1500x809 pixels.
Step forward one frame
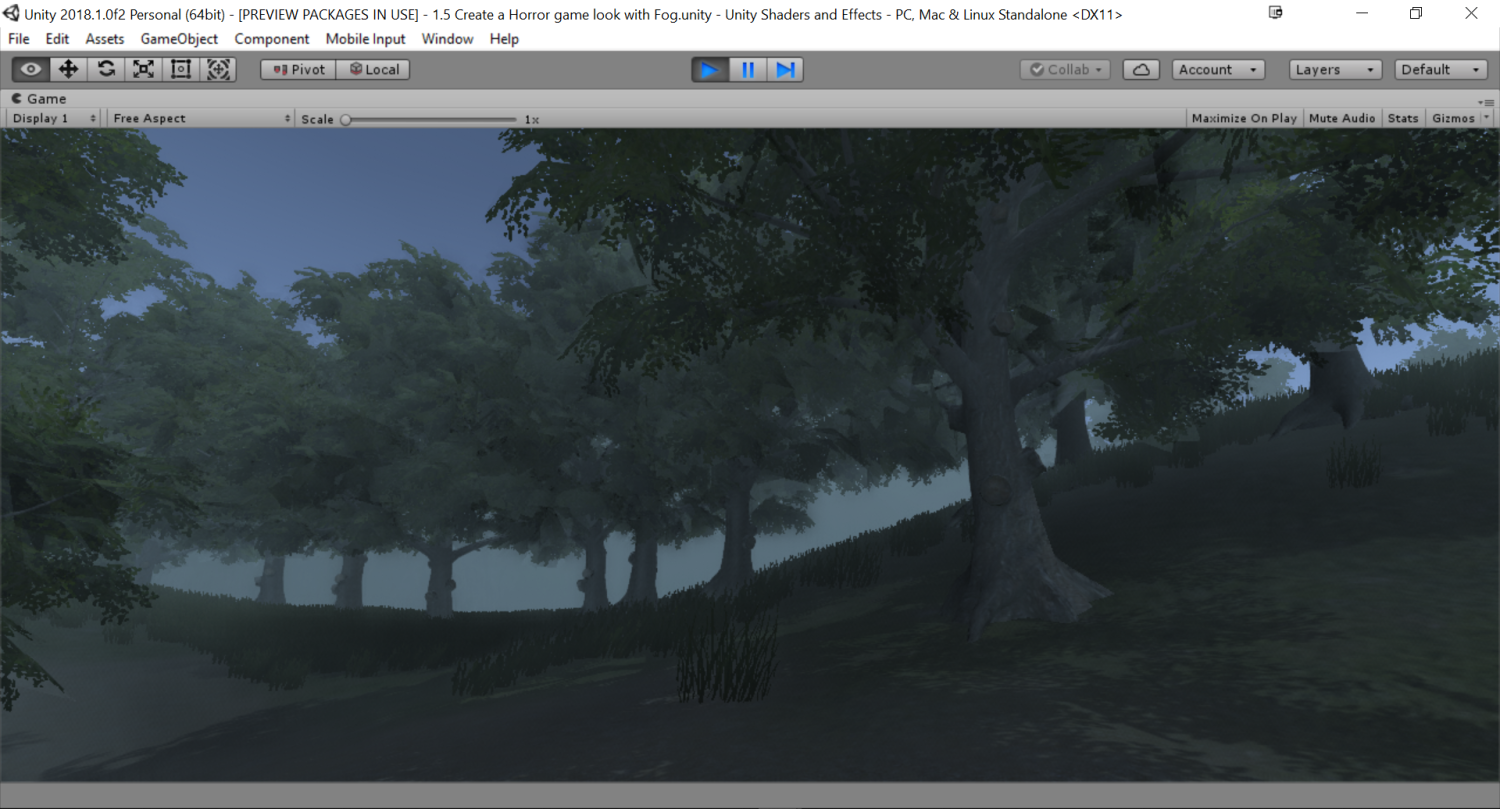(785, 70)
